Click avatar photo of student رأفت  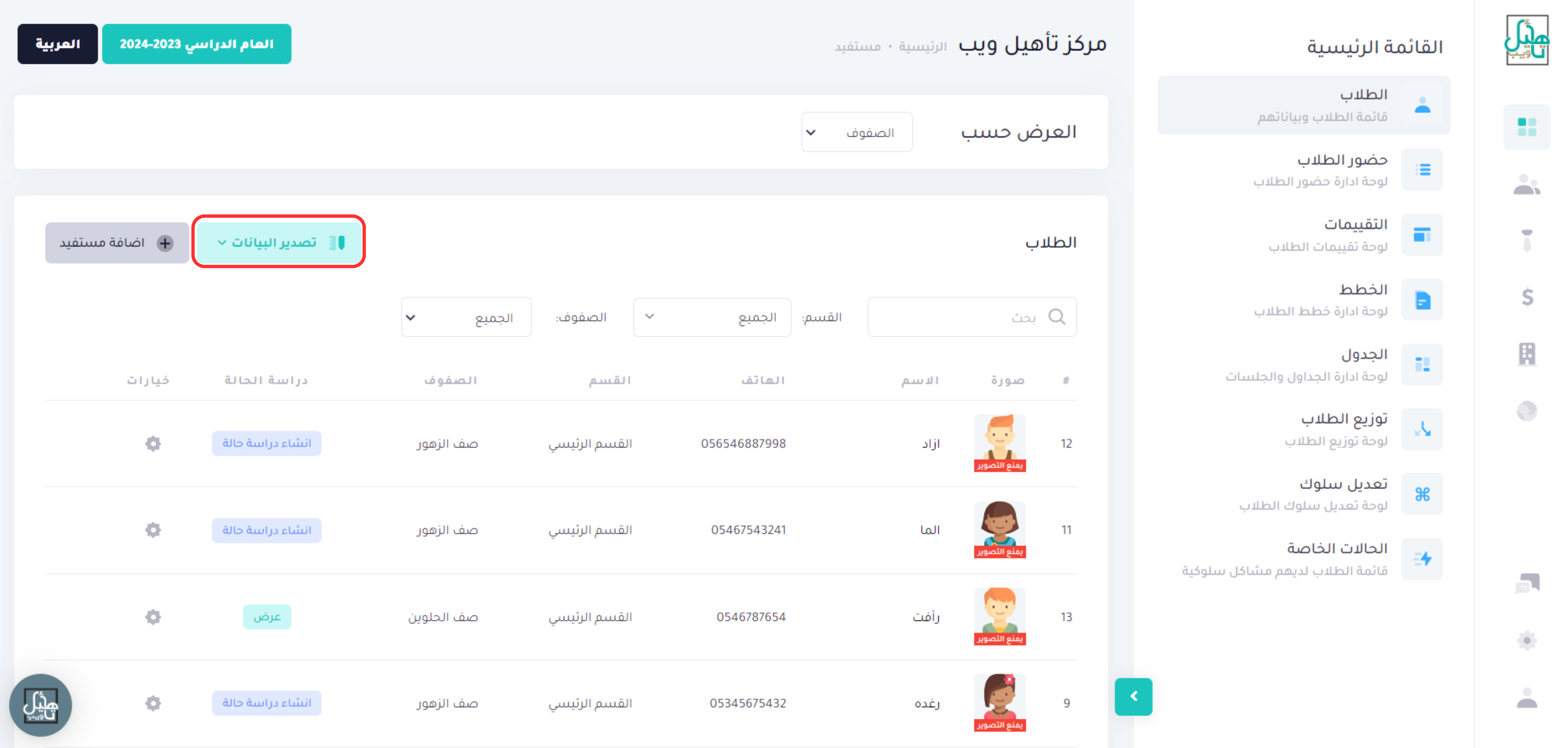999,616
